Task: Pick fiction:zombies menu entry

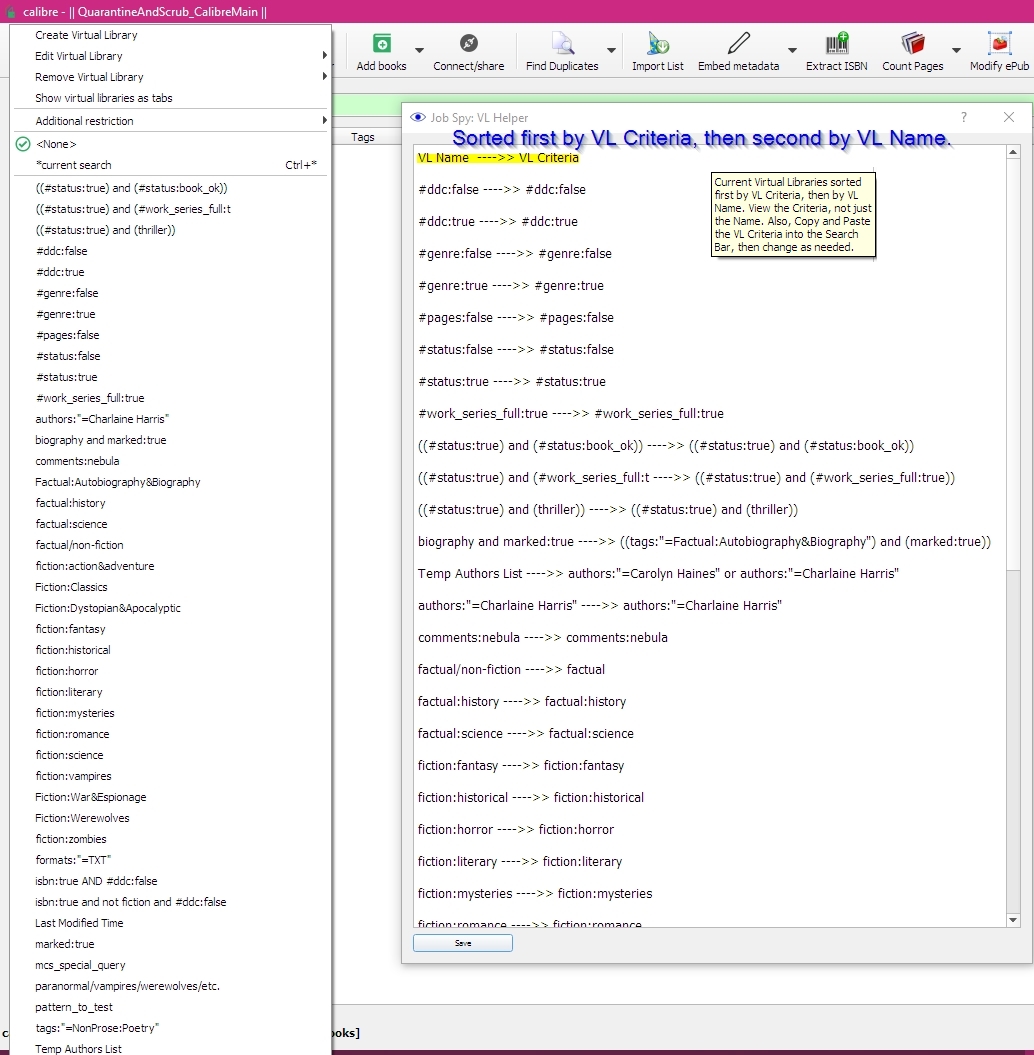Action: tap(171, 839)
